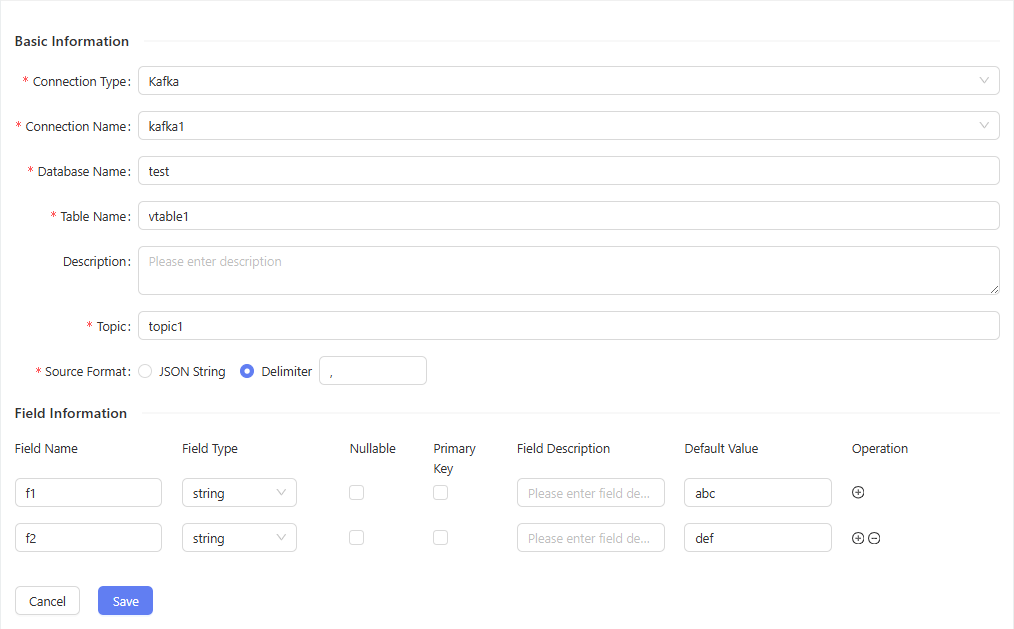Viewport: 1014px width, 629px height.
Task: Open the Connection Type dropdown showing Kafka
Action: (x=568, y=81)
